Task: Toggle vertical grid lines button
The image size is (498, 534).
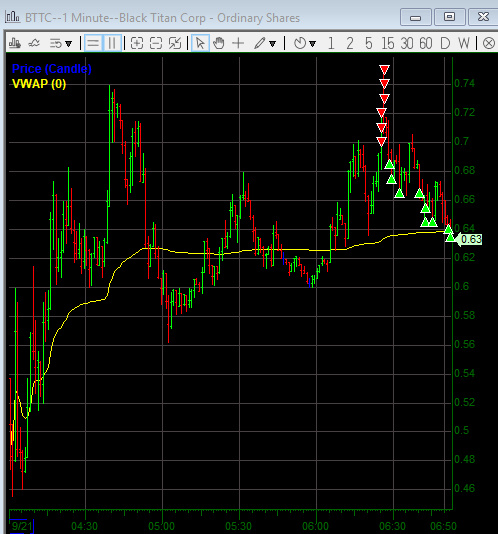Action: click(x=112, y=43)
